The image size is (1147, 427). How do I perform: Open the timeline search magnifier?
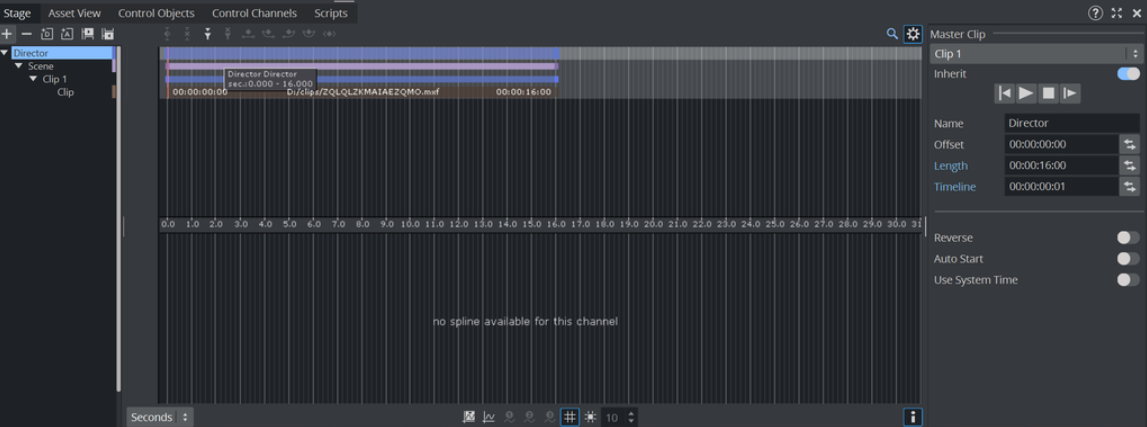click(892, 34)
